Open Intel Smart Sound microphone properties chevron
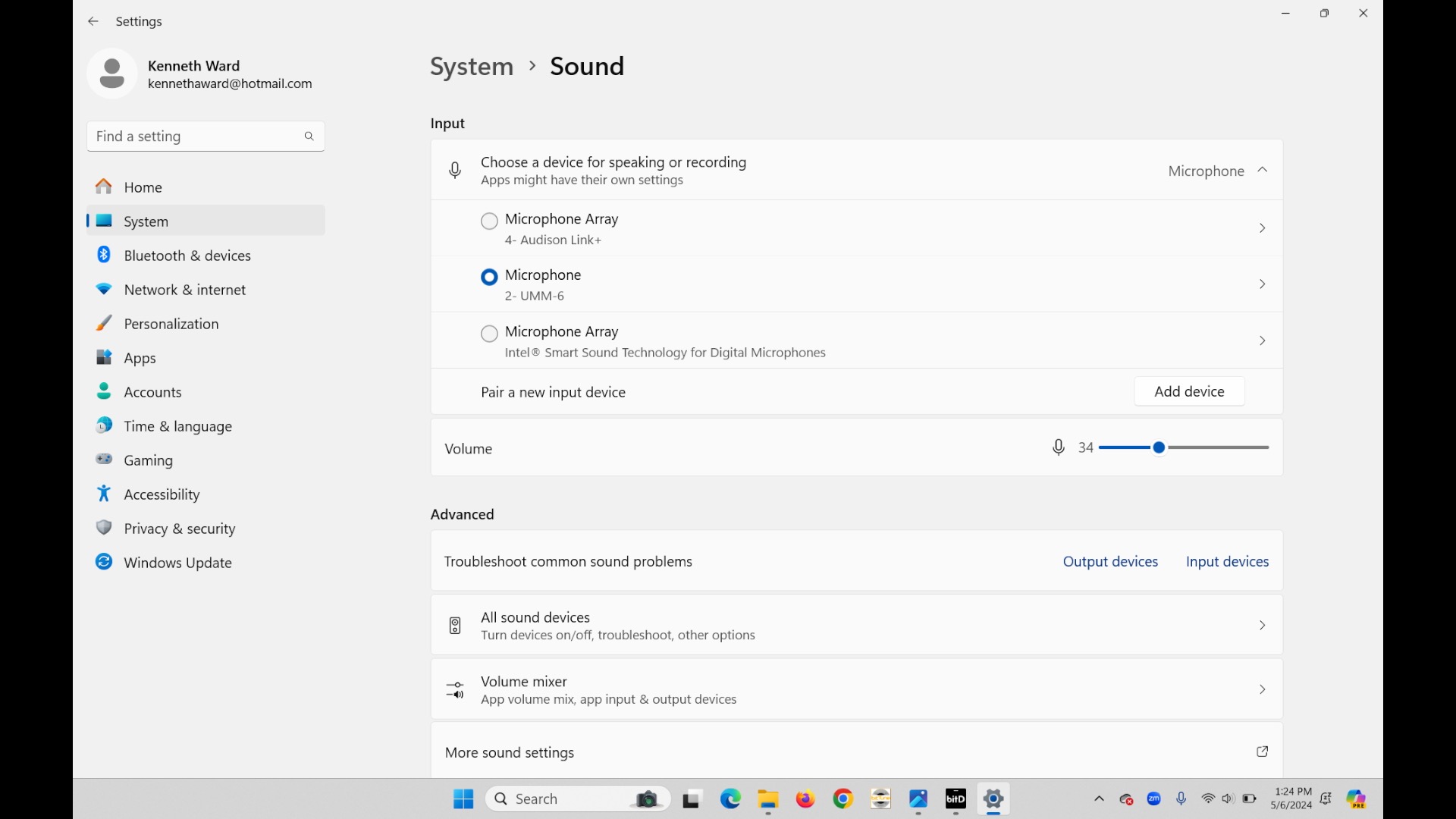Image resolution: width=1456 pixels, height=819 pixels. (x=1263, y=341)
